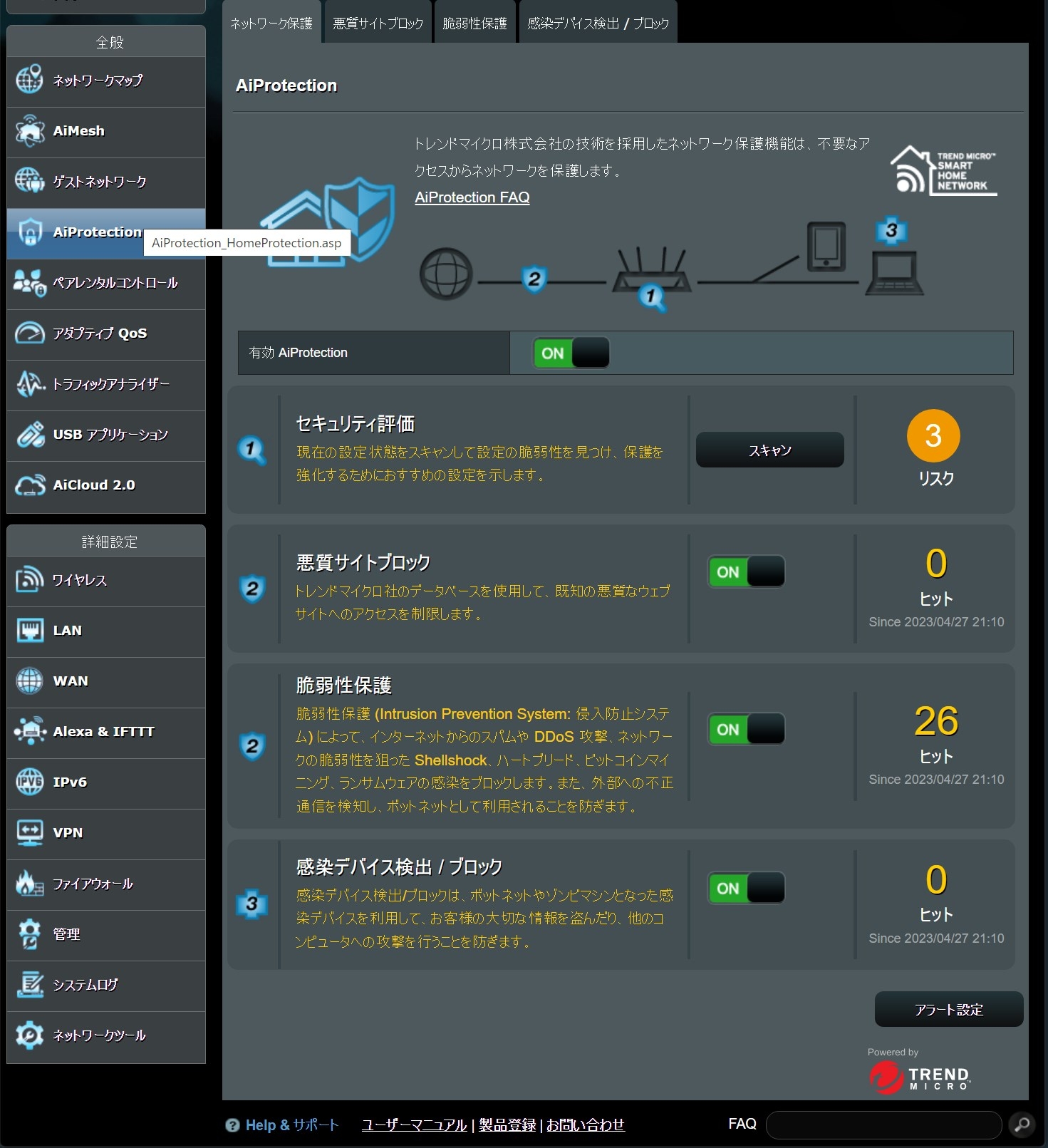Switch to the 悪質サイトブロック tab
This screenshot has width=1048, height=1148.
pos(378,24)
